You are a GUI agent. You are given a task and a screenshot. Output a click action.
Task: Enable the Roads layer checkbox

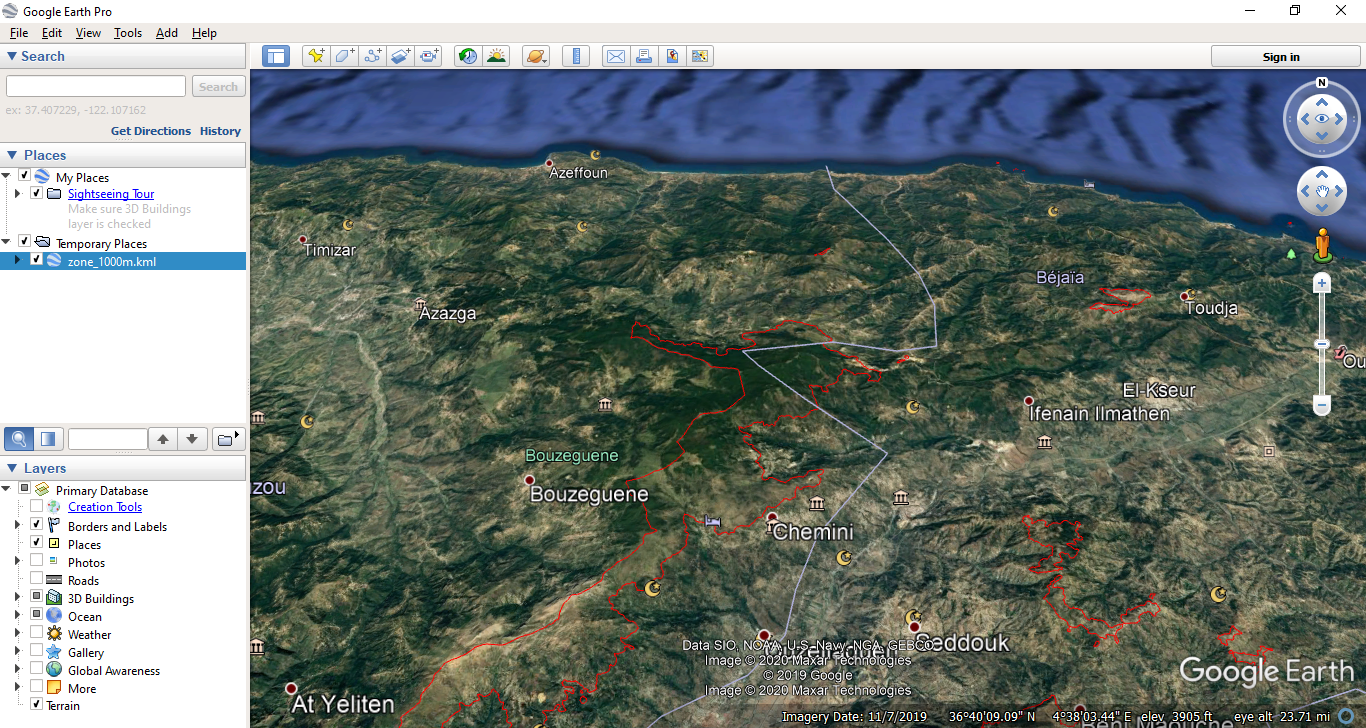coord(37,580)
